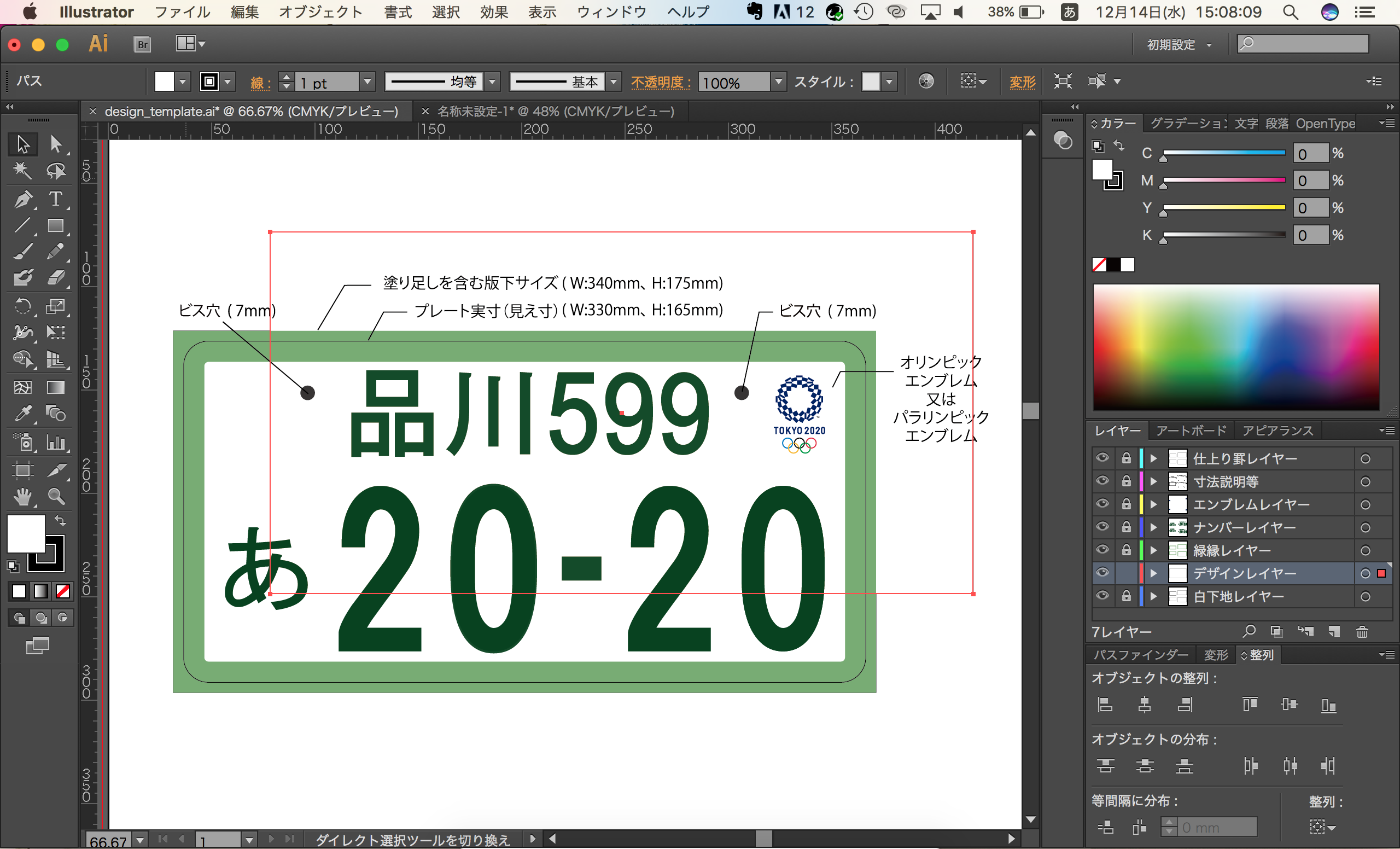Hide the 仕上り罫レイヤー layer
This screenshot has height=849, width=1400.
click(1102, 458)
